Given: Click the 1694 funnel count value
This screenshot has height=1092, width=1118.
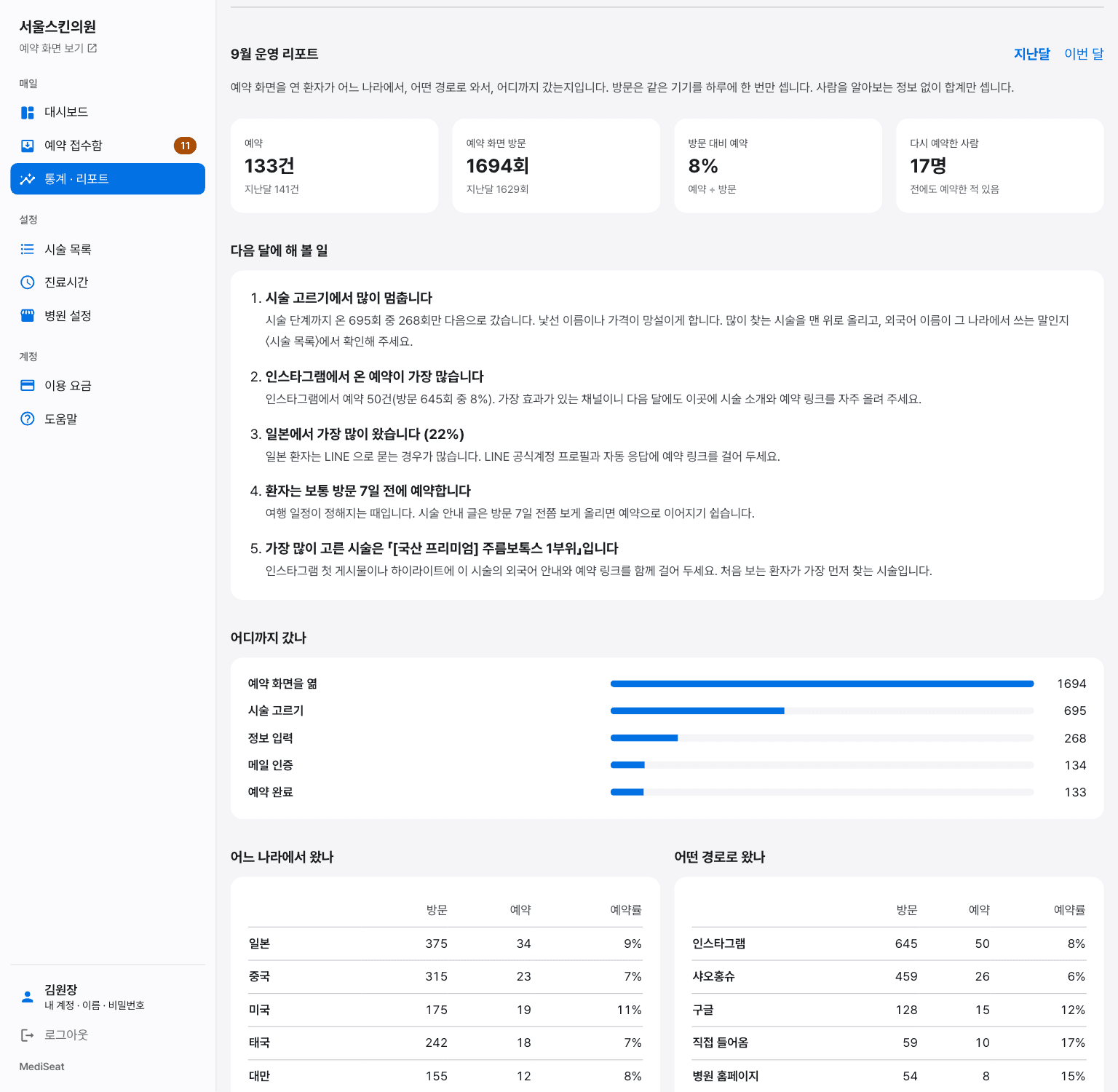Looking at the screenshot, I should tap(1071, 684).
